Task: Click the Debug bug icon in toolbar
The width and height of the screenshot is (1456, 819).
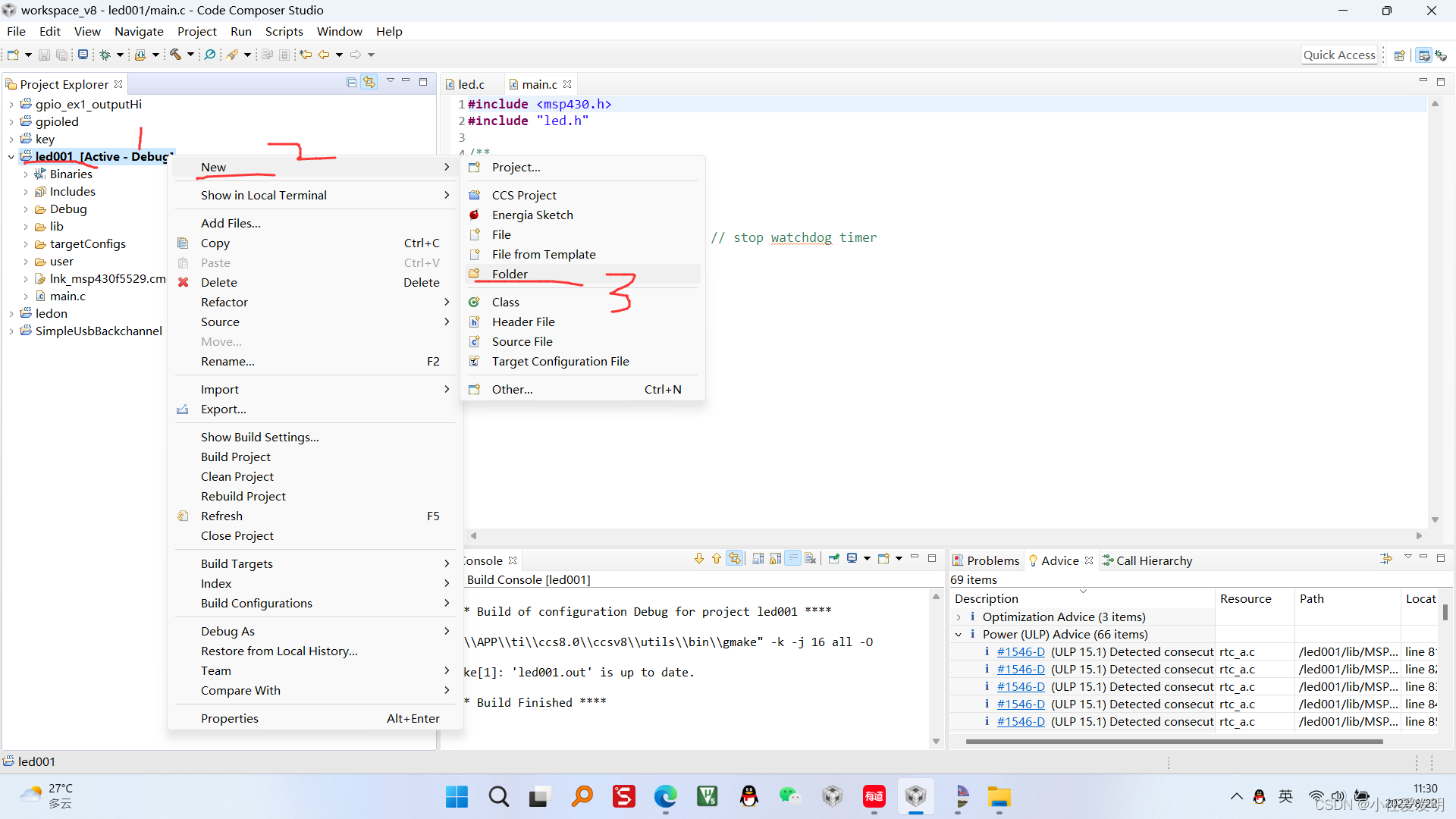Action: [x=105, y=55]
